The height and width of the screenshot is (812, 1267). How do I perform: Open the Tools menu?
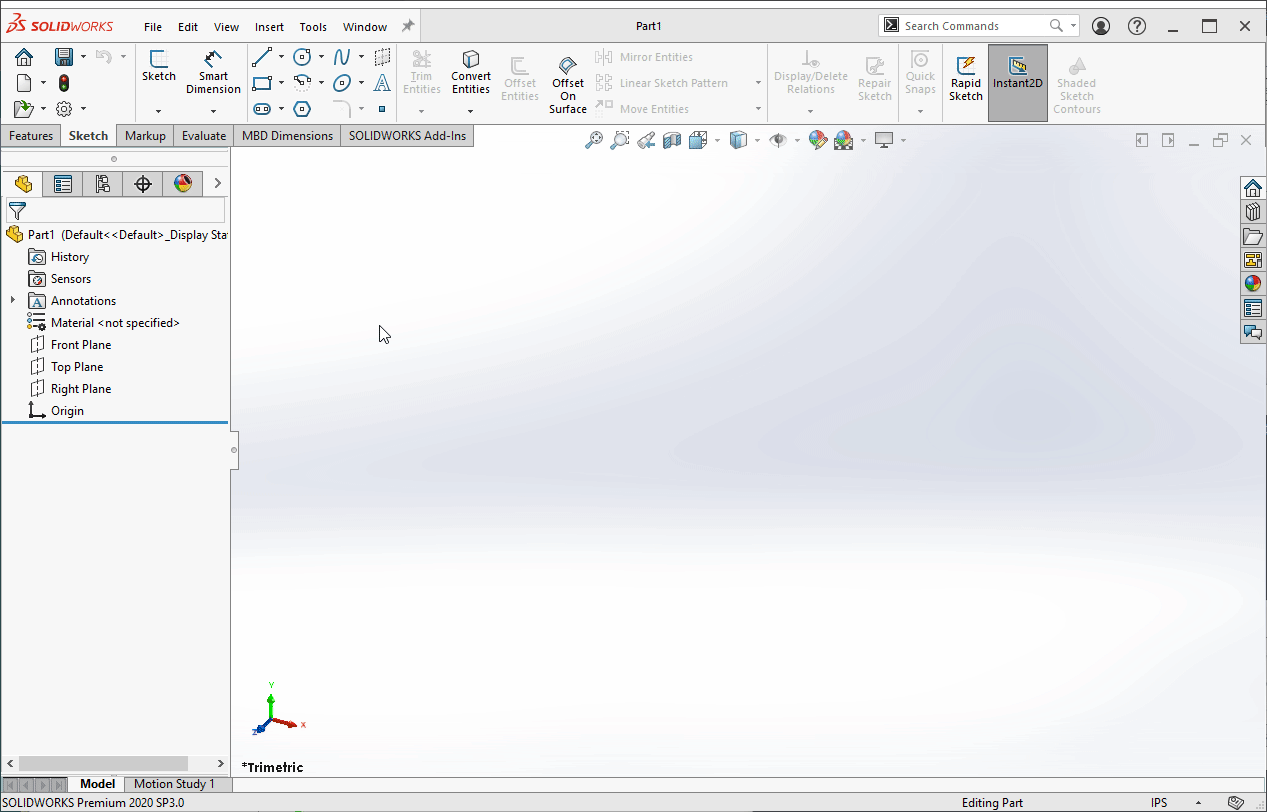[313, 27]
